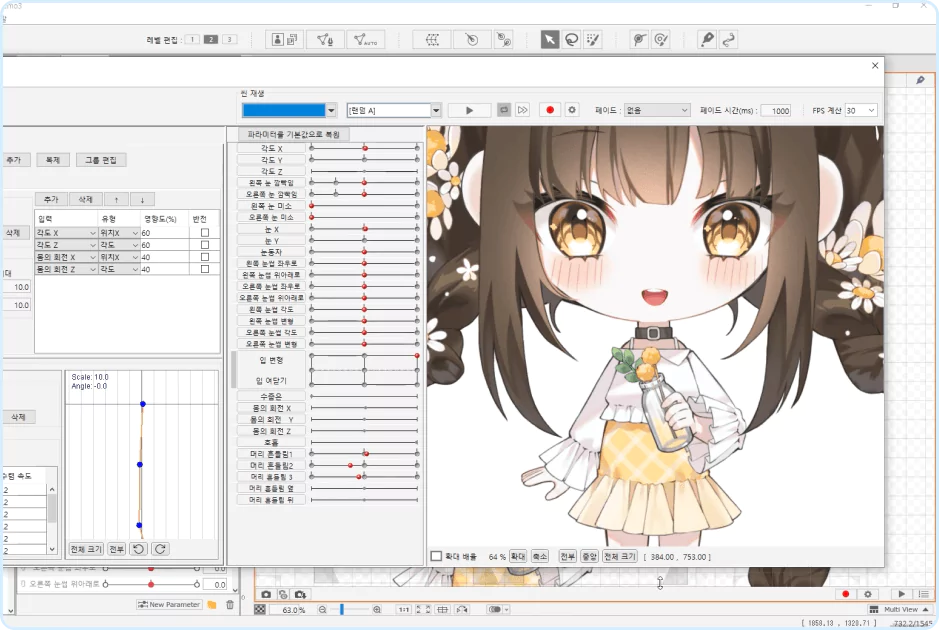This screenshot has width=939, height=630.
Task: Open the 몸의 회전 X input dropdown
Action: tap(66, 257)
